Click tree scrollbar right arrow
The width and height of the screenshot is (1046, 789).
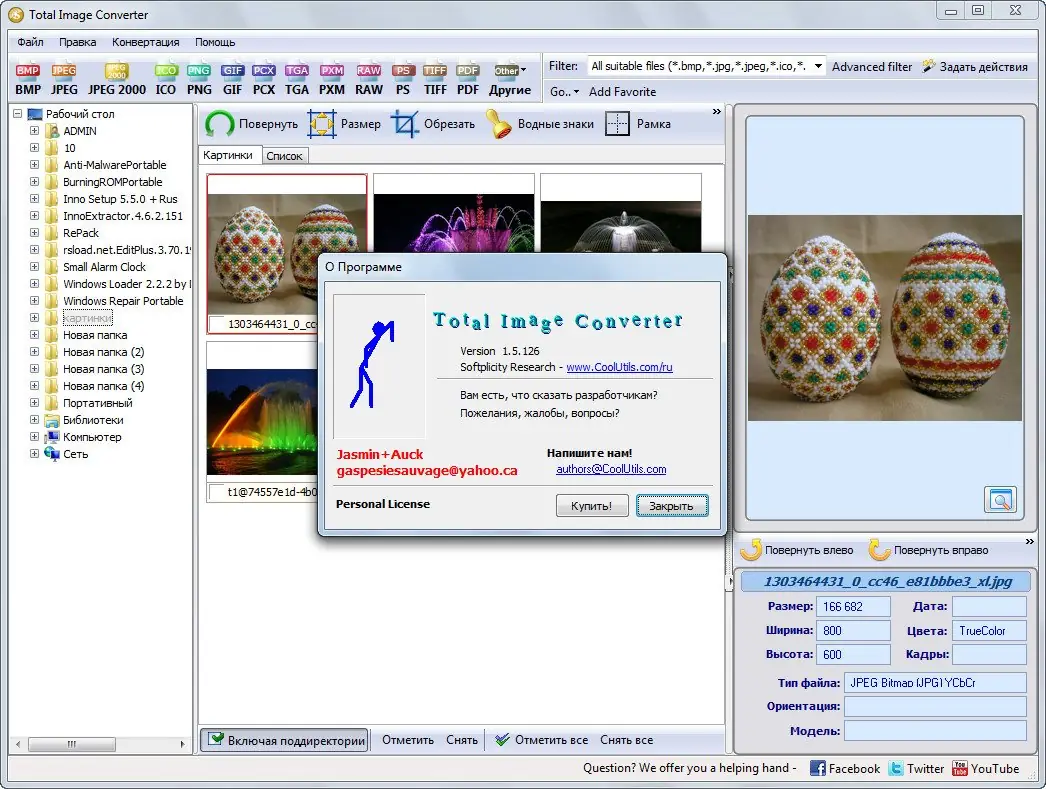[183, 744]
